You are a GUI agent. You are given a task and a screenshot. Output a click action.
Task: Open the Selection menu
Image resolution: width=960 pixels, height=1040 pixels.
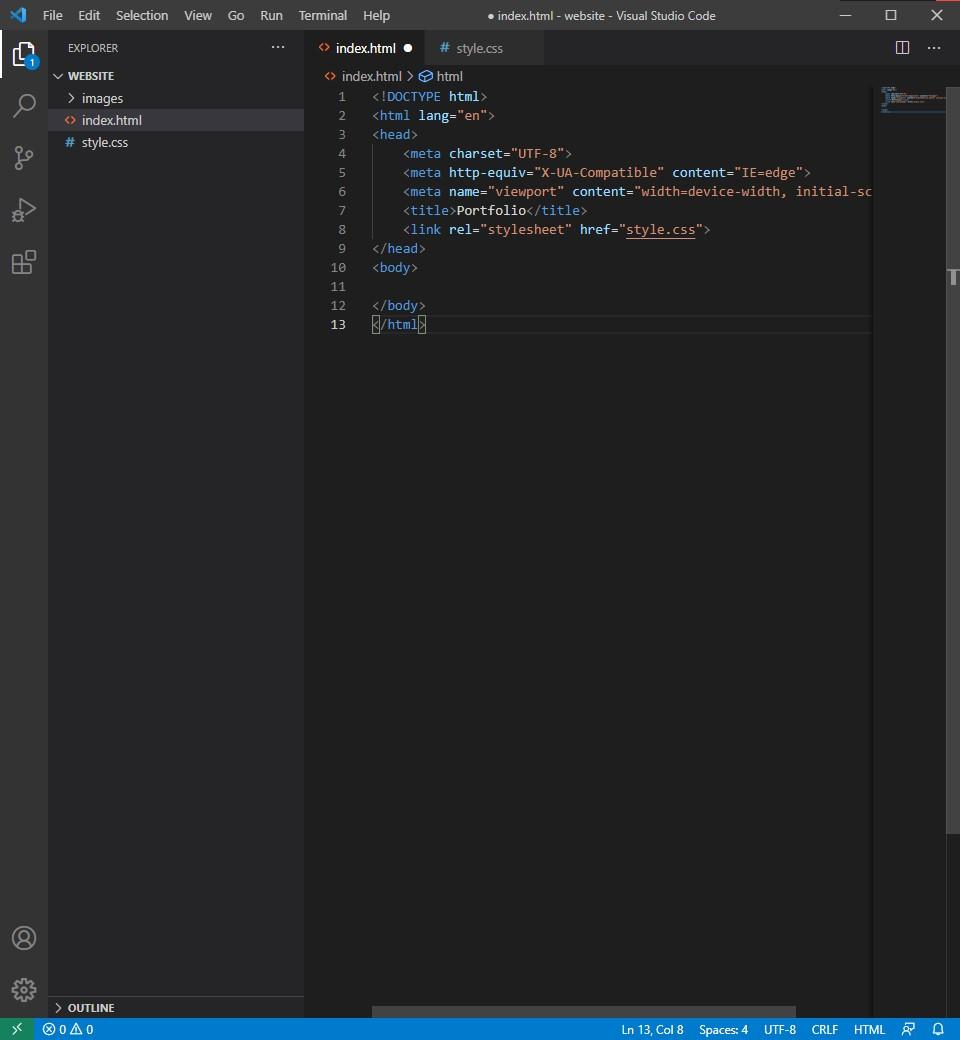click(141, 15)
